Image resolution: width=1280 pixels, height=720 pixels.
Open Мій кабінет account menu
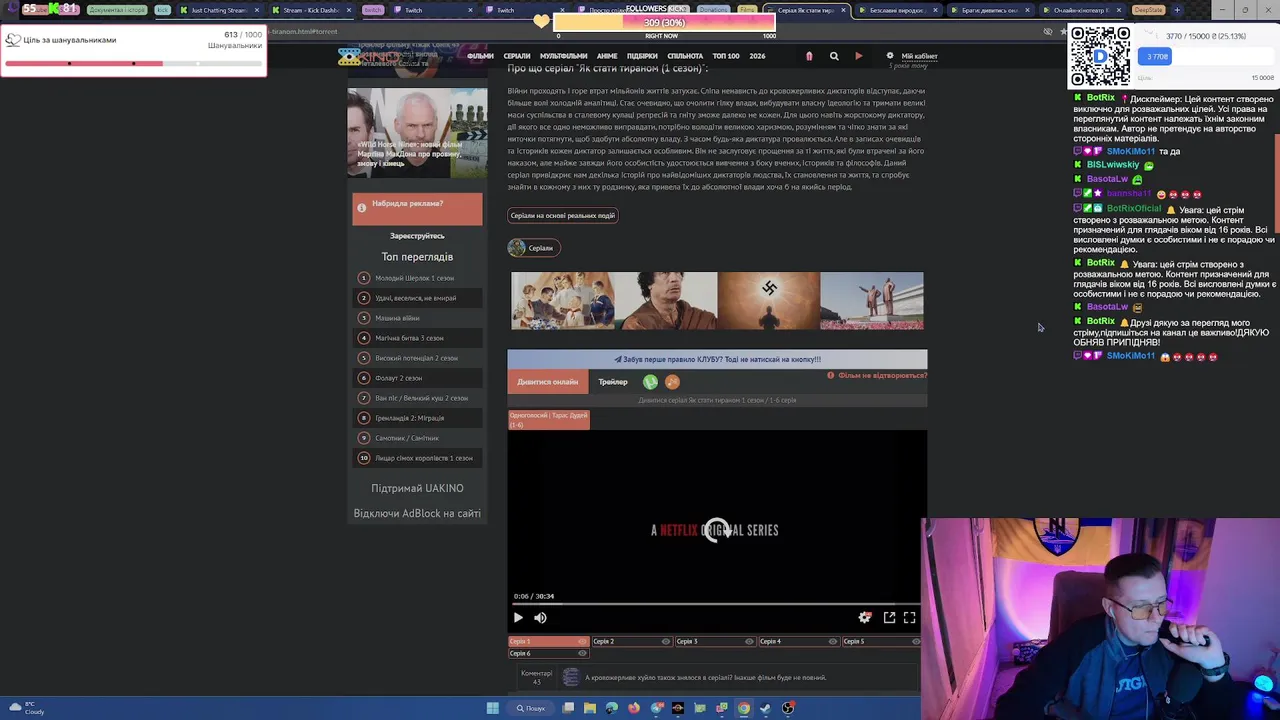(x=919, y=56)
